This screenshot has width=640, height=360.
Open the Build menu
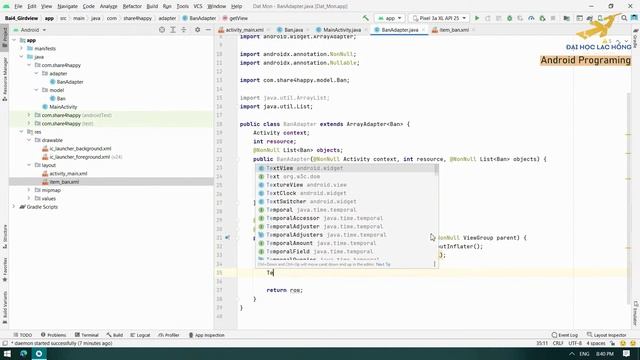tap(152, 6)
